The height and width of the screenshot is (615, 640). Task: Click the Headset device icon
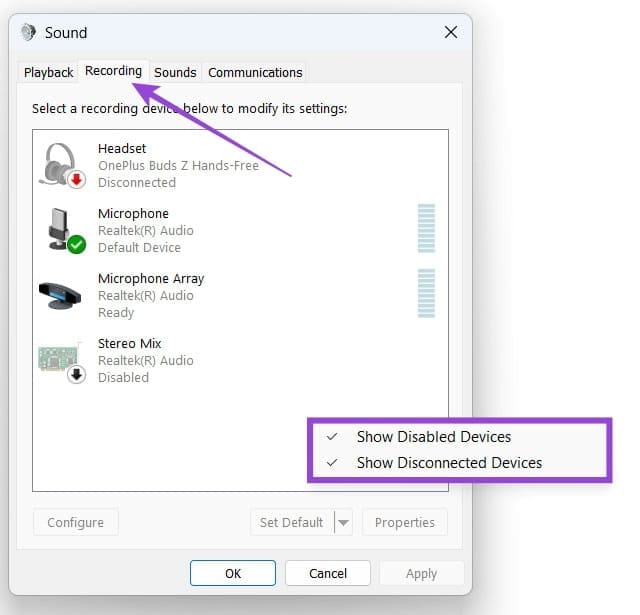pyautogui.click(x=61, y=163)
